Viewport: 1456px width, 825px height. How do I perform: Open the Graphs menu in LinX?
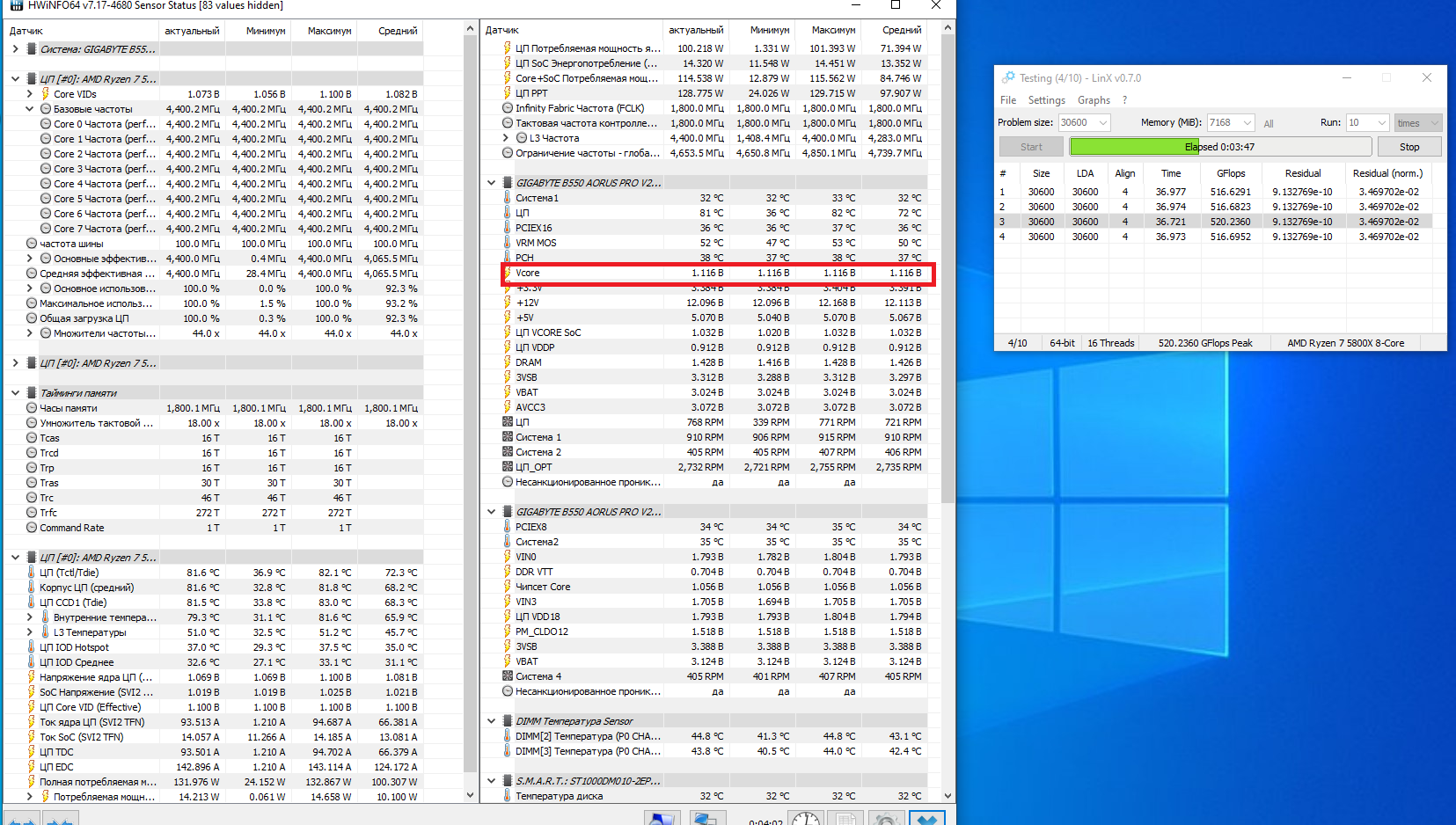click(1094, 100)
